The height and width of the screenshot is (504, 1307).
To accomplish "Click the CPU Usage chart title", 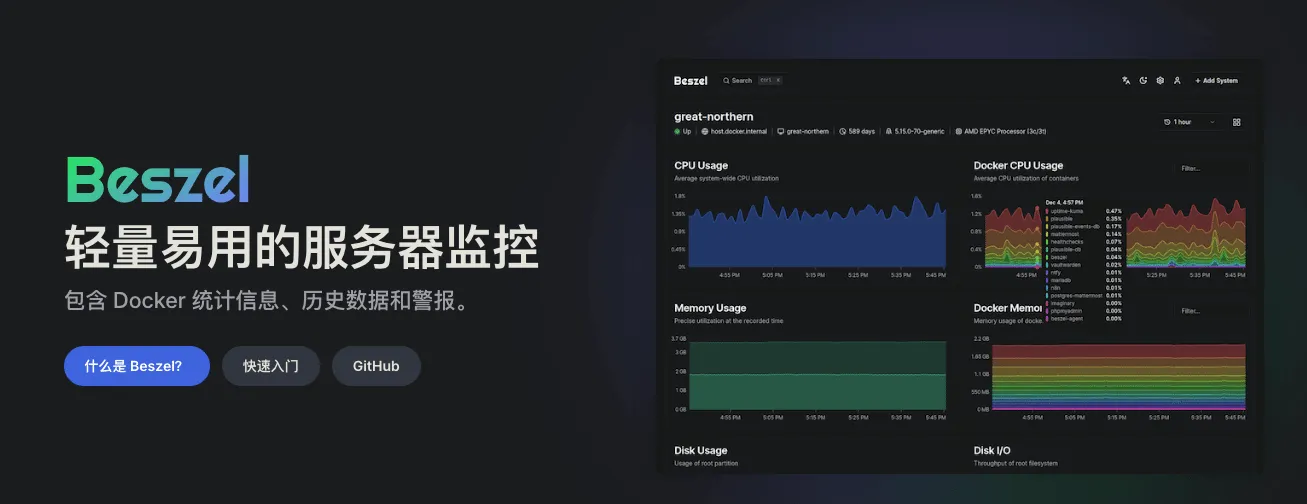I will pyautogui.click(x=701, y=165).
